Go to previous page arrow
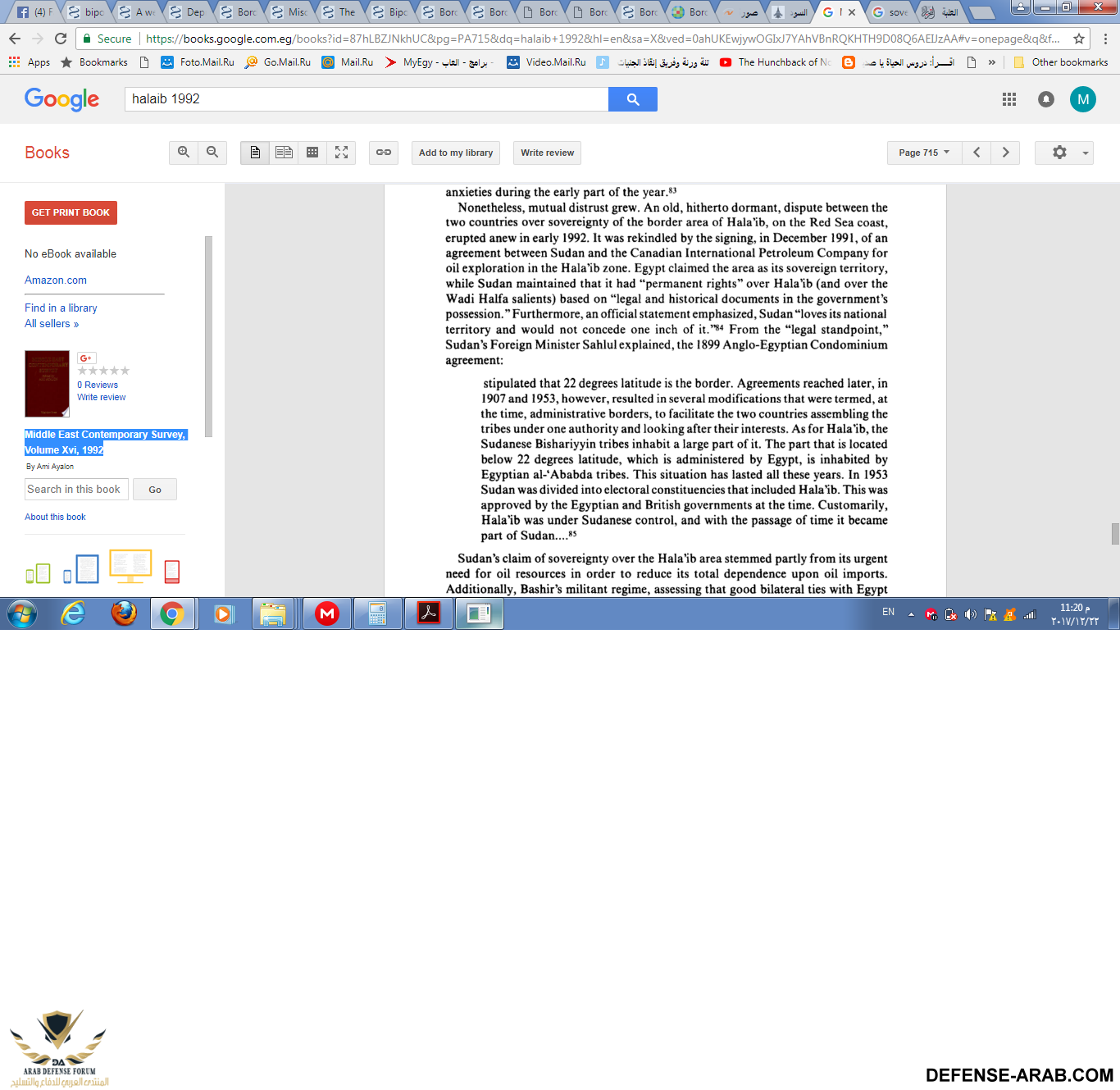Screen dimensions: 1120x1090 [x=977, y=153]
